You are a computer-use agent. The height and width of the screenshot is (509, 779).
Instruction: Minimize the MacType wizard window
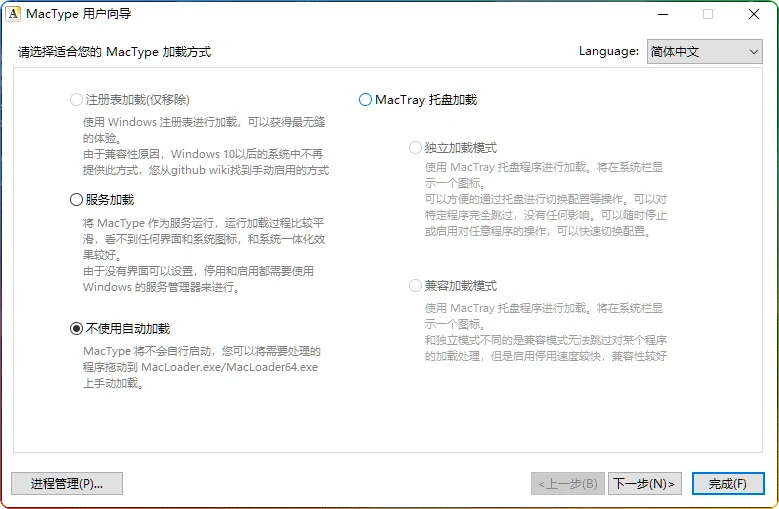click(x=663, y=14)
